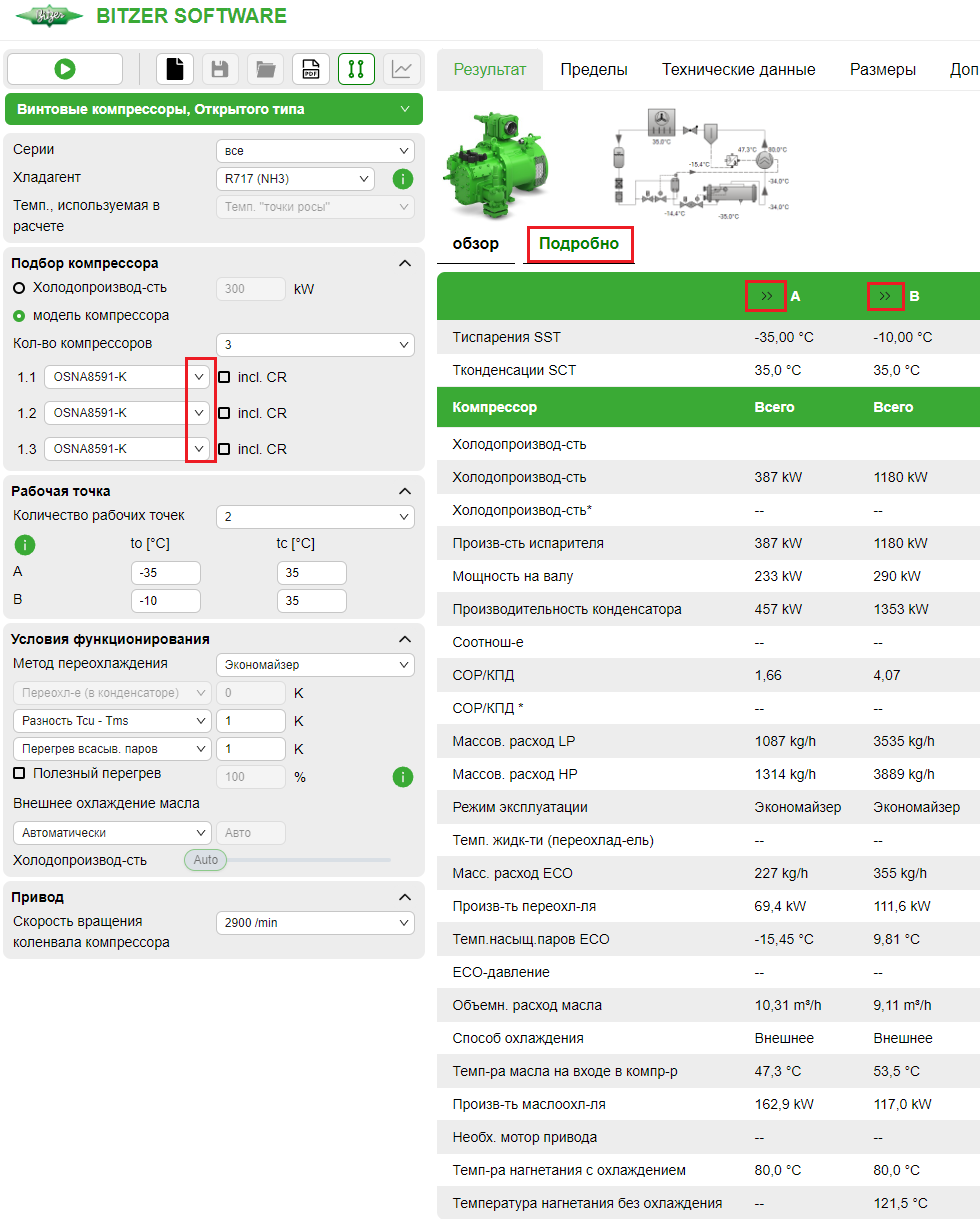Click the green compare points toolbar icon

[356, 69]
